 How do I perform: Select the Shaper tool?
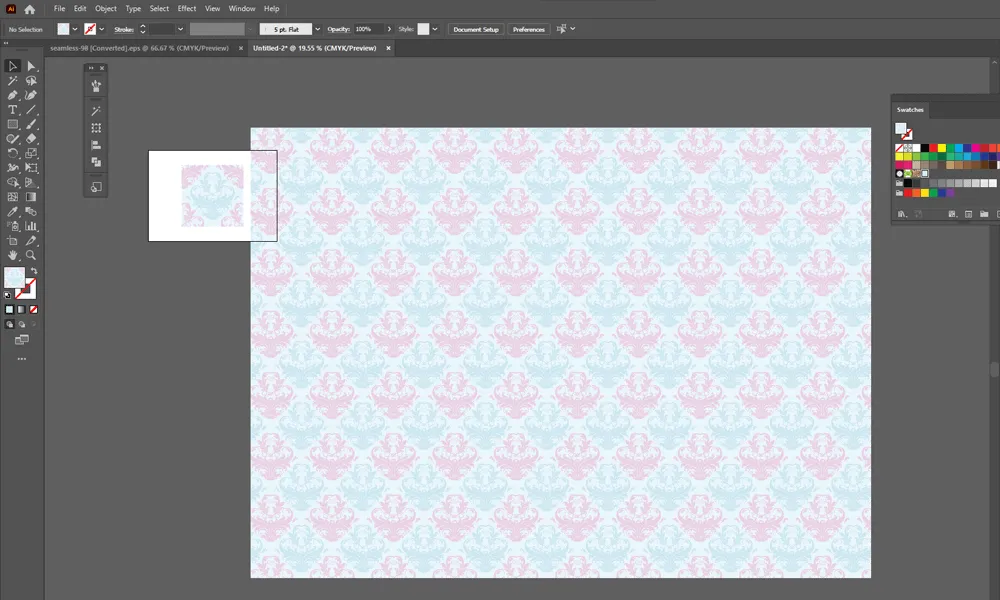pyautogui.click(x=12, y=138)
